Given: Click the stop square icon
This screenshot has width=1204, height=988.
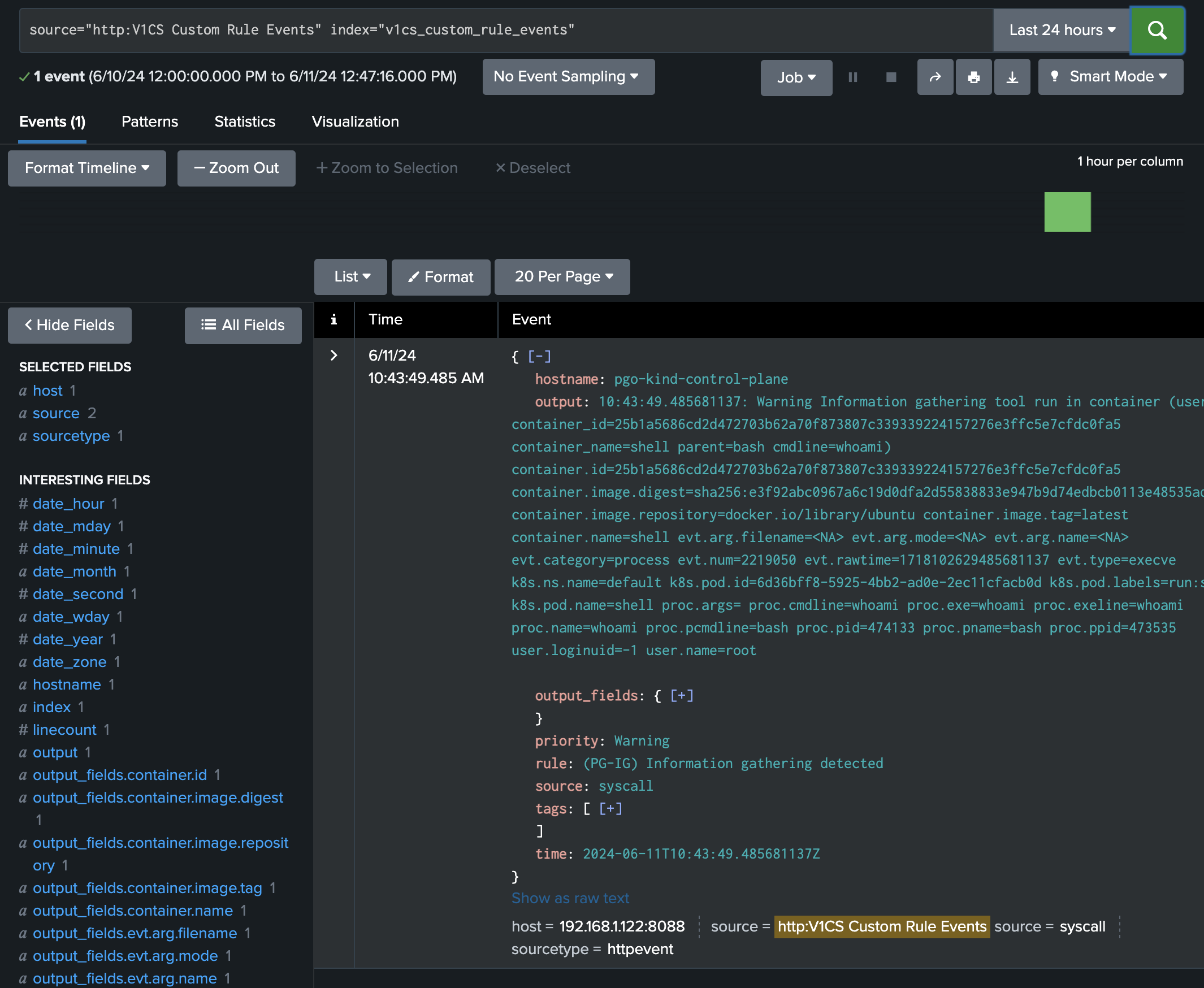Looking at the screenshot, I should [891, 78].
